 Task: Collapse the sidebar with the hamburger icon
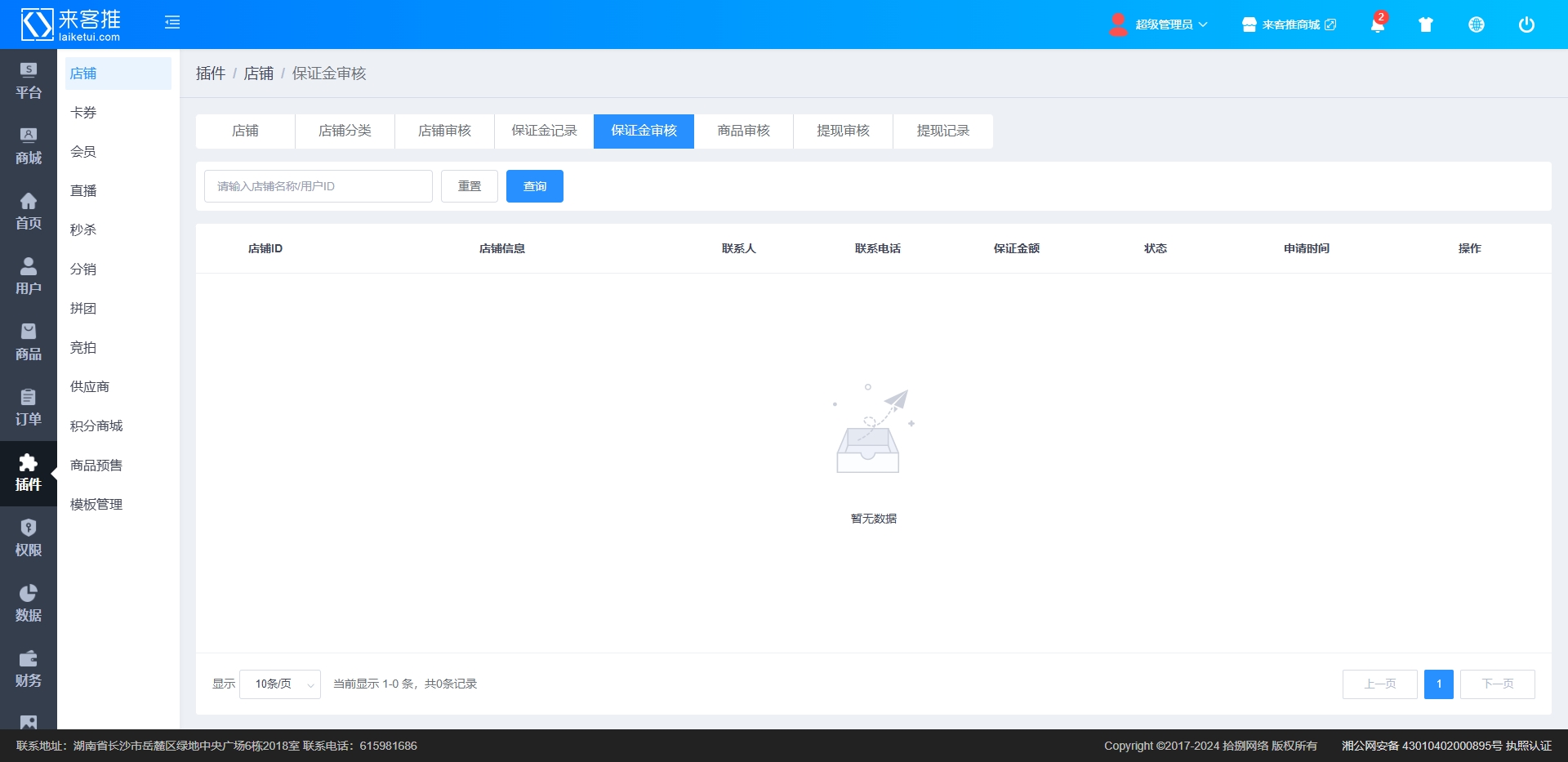pyautogui.click(x=172, y=23)
